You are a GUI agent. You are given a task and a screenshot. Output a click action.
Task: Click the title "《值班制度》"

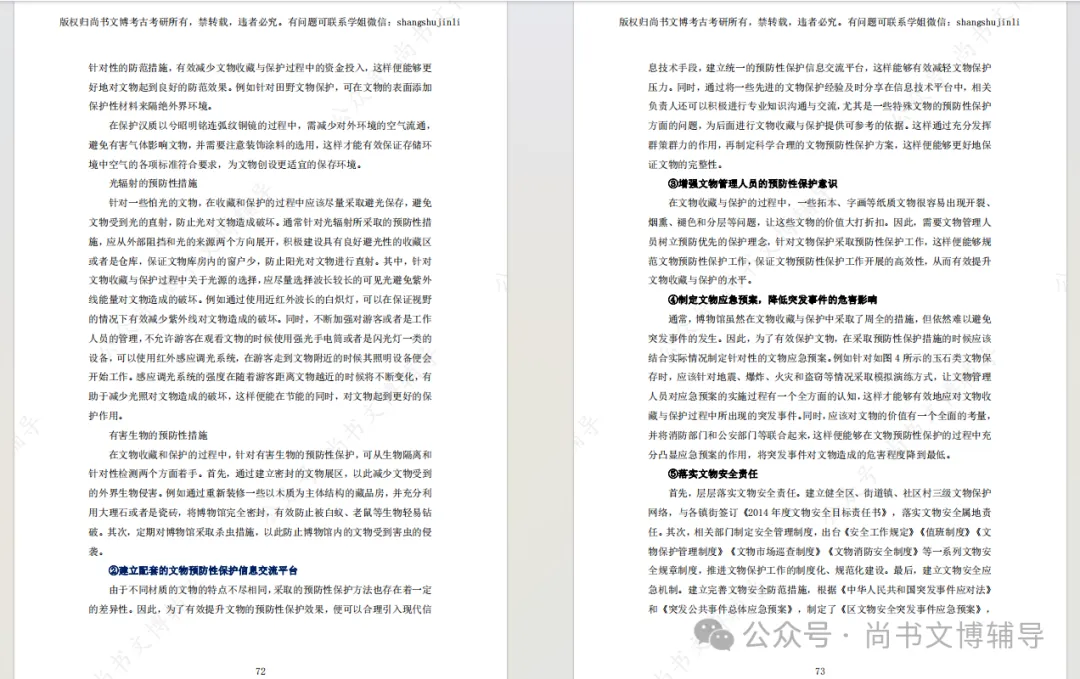coord(947,532)
